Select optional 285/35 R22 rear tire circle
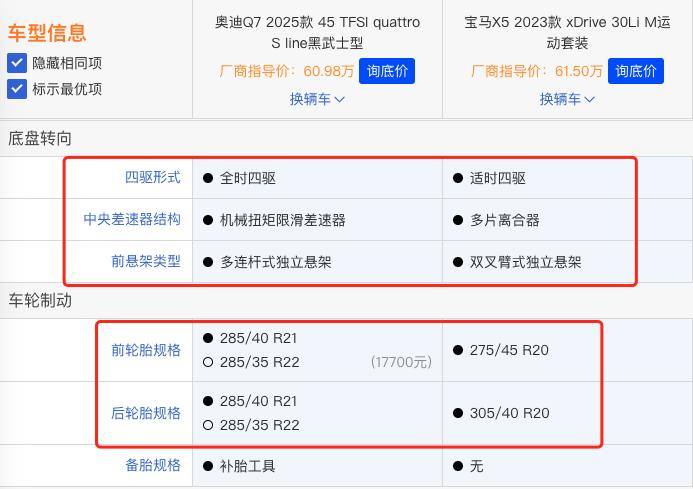693x489 pixels. click(x=208, y=425)
